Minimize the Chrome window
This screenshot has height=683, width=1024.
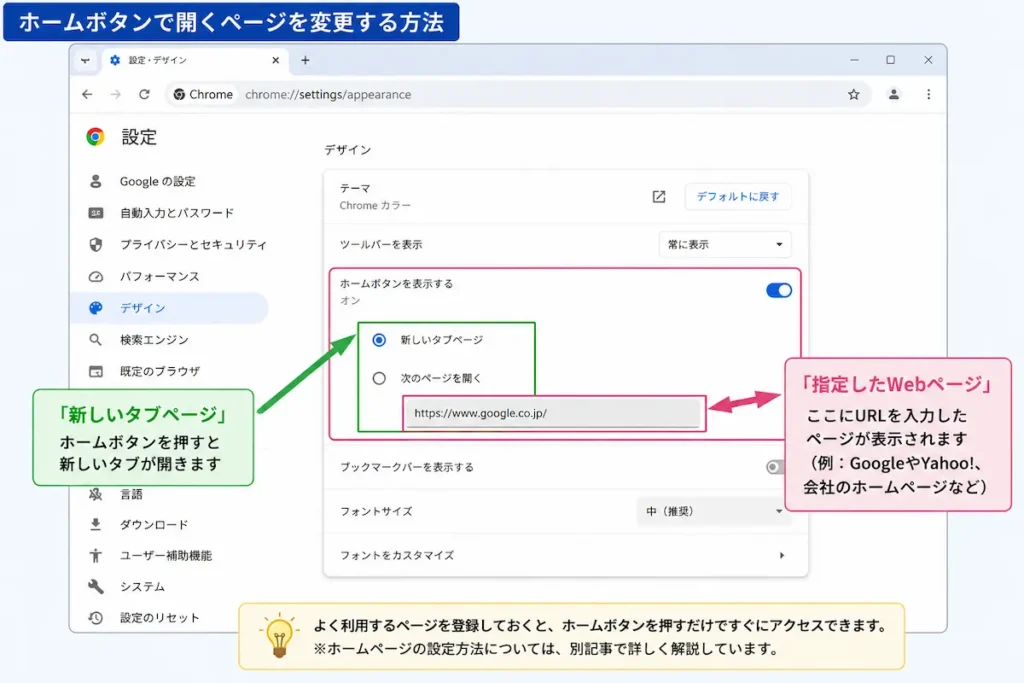pyautogui.click(x=854, y=60)
